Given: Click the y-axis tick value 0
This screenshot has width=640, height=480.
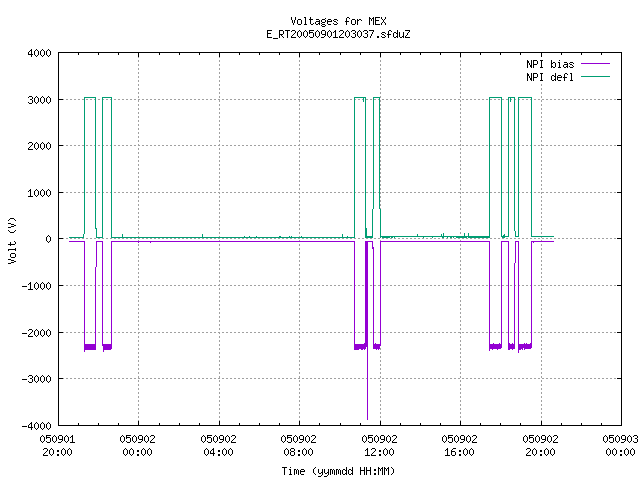Looking at the screenshot, I should click(49, 239).
